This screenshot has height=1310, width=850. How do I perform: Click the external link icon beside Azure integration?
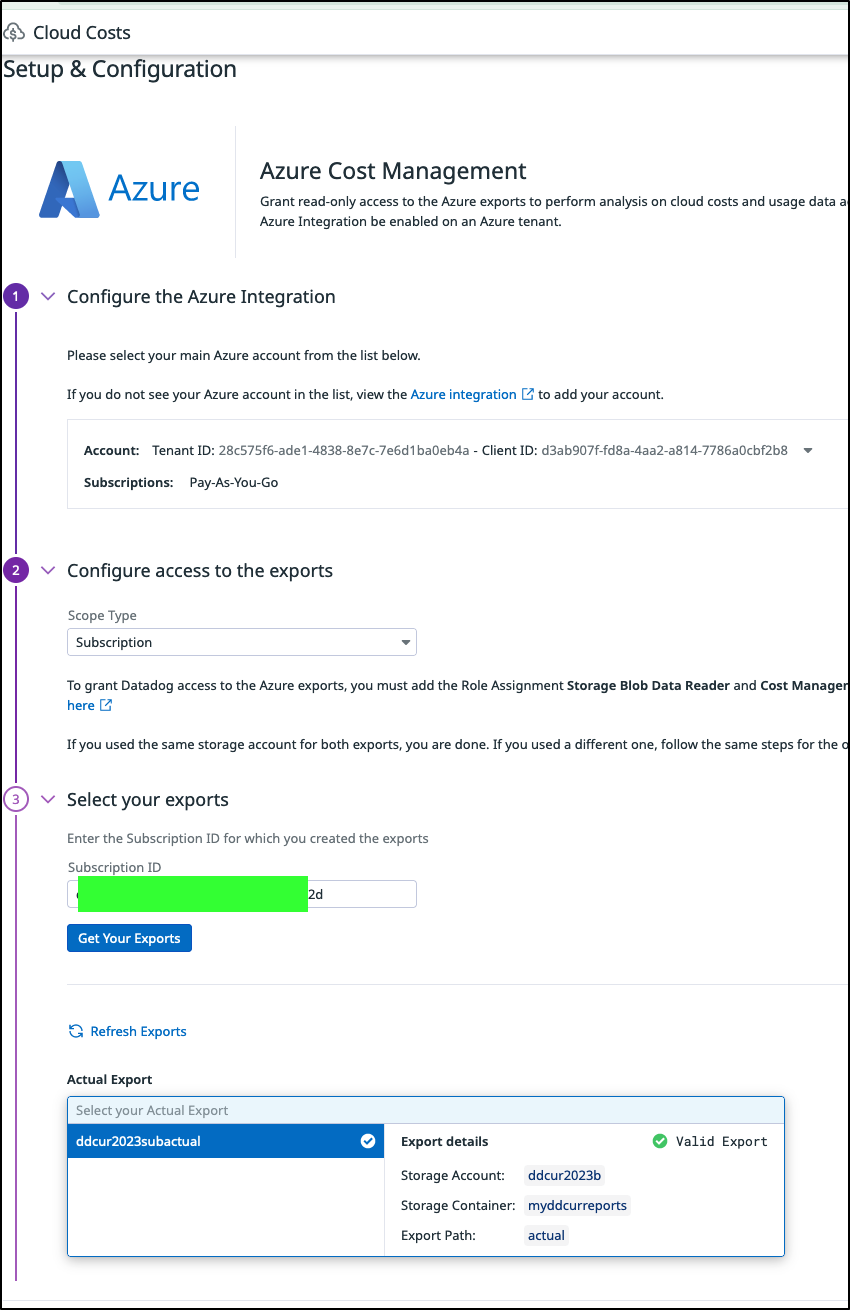(528, 394)
